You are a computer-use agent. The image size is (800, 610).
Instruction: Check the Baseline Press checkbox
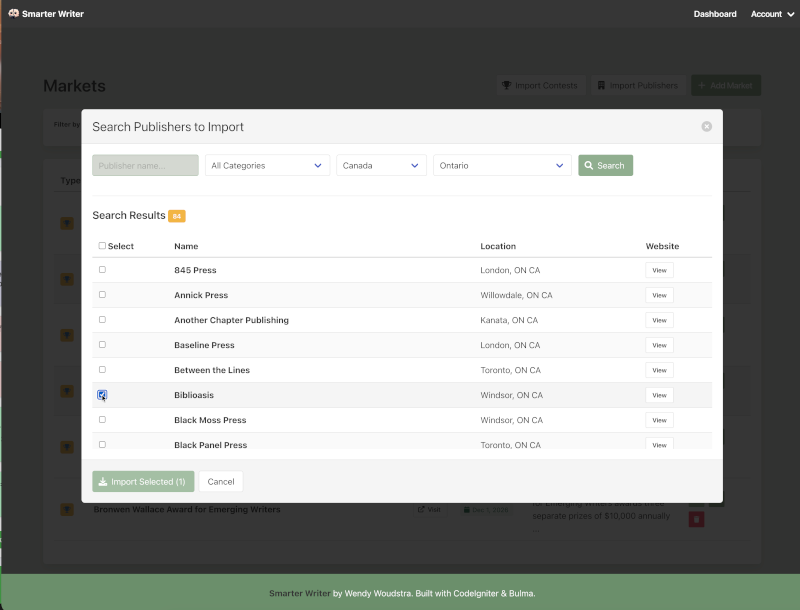102,345
